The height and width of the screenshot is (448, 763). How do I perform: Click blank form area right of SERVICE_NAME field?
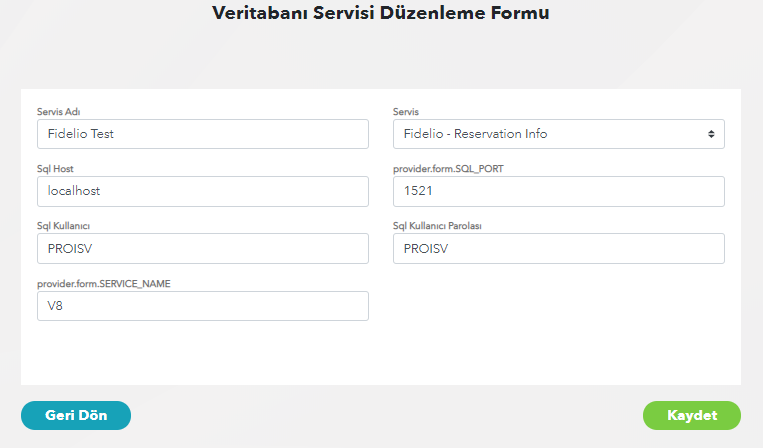[x=556, y=310]
